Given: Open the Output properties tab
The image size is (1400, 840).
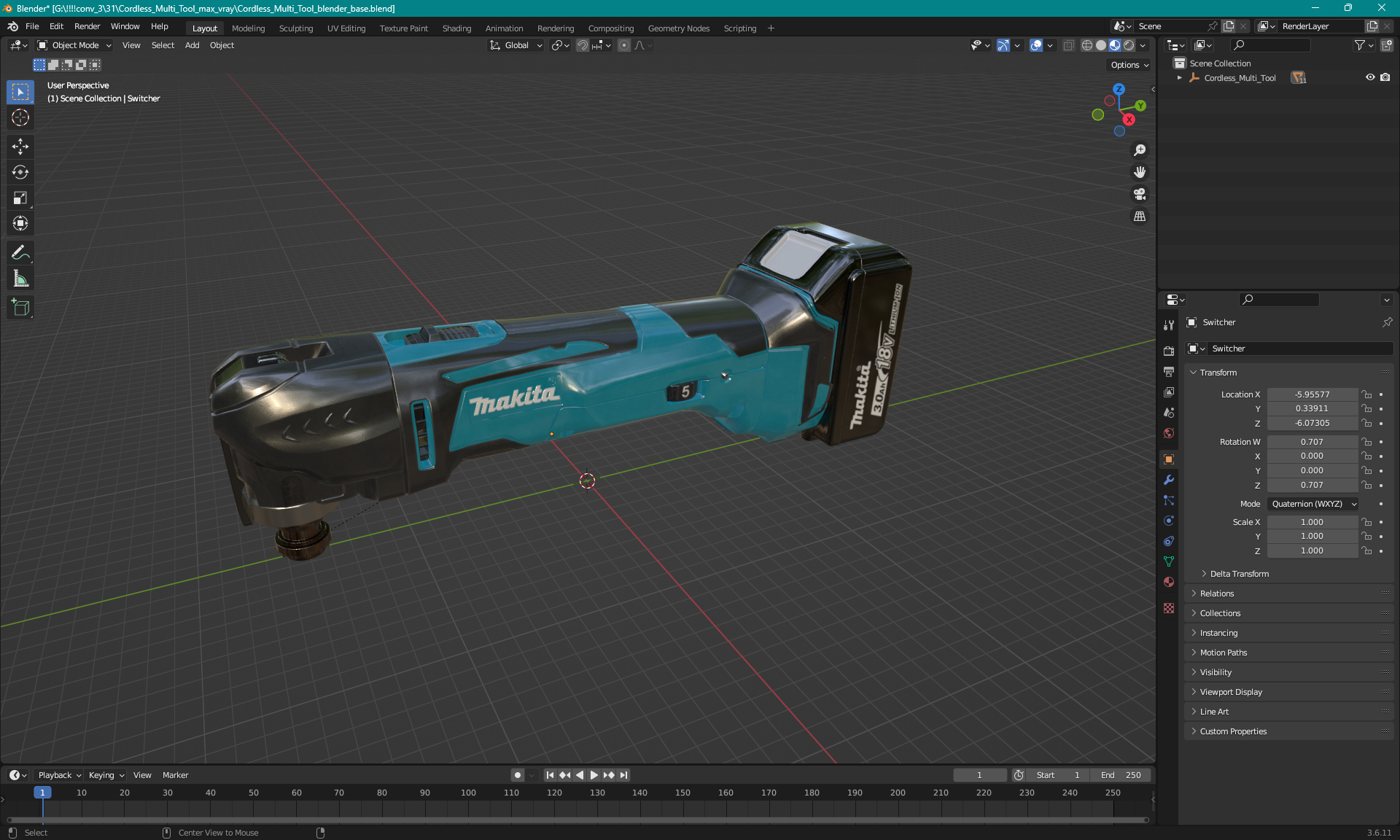Looking at the screenshot, I should (x=1169, y=371).
